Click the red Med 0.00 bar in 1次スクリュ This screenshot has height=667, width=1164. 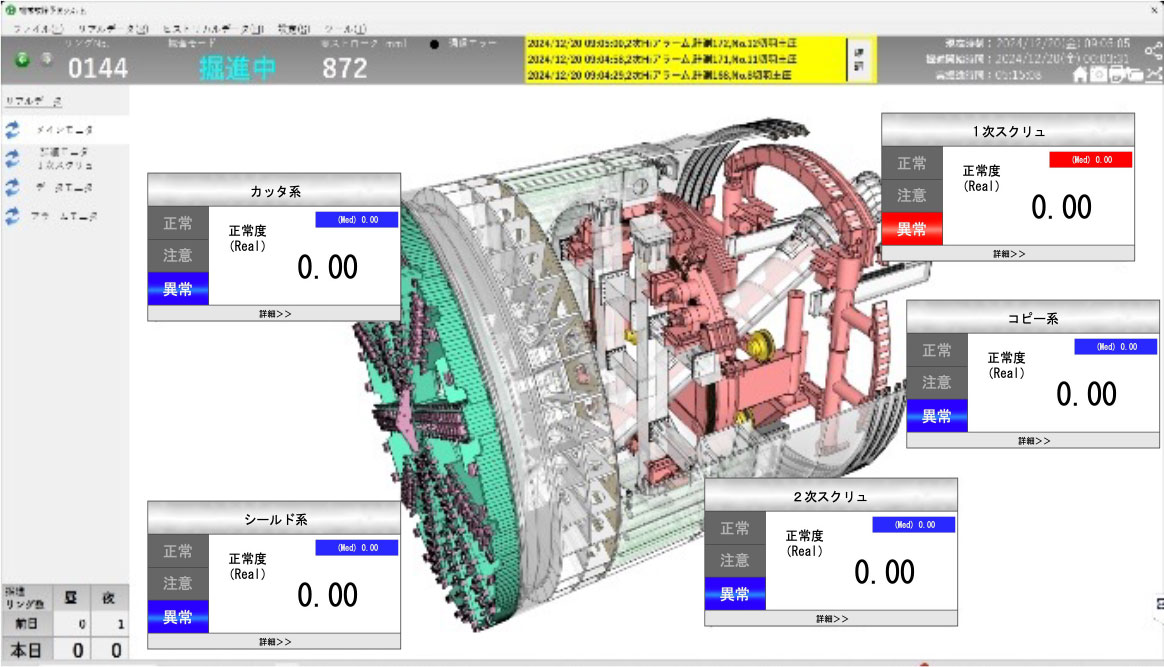point(1090,160)
